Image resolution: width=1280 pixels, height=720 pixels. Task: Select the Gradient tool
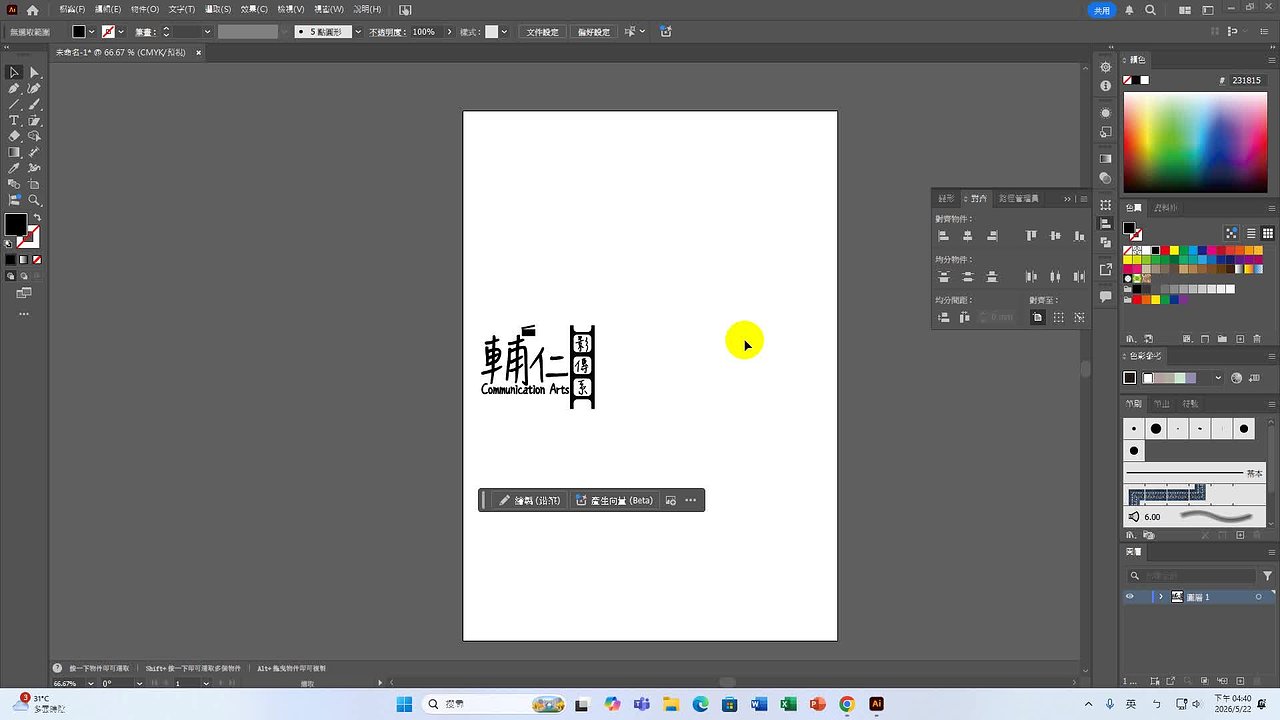(14, 152)
